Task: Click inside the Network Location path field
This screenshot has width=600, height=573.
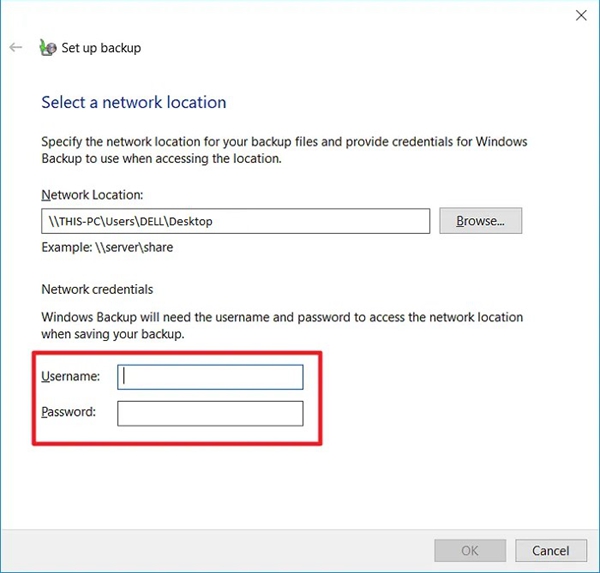Action: click(x=235, y=221)
